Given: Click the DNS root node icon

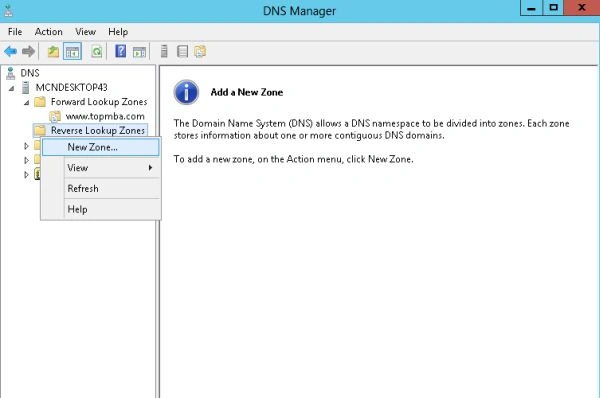Looking at the screenshot, I should [11, 73].
